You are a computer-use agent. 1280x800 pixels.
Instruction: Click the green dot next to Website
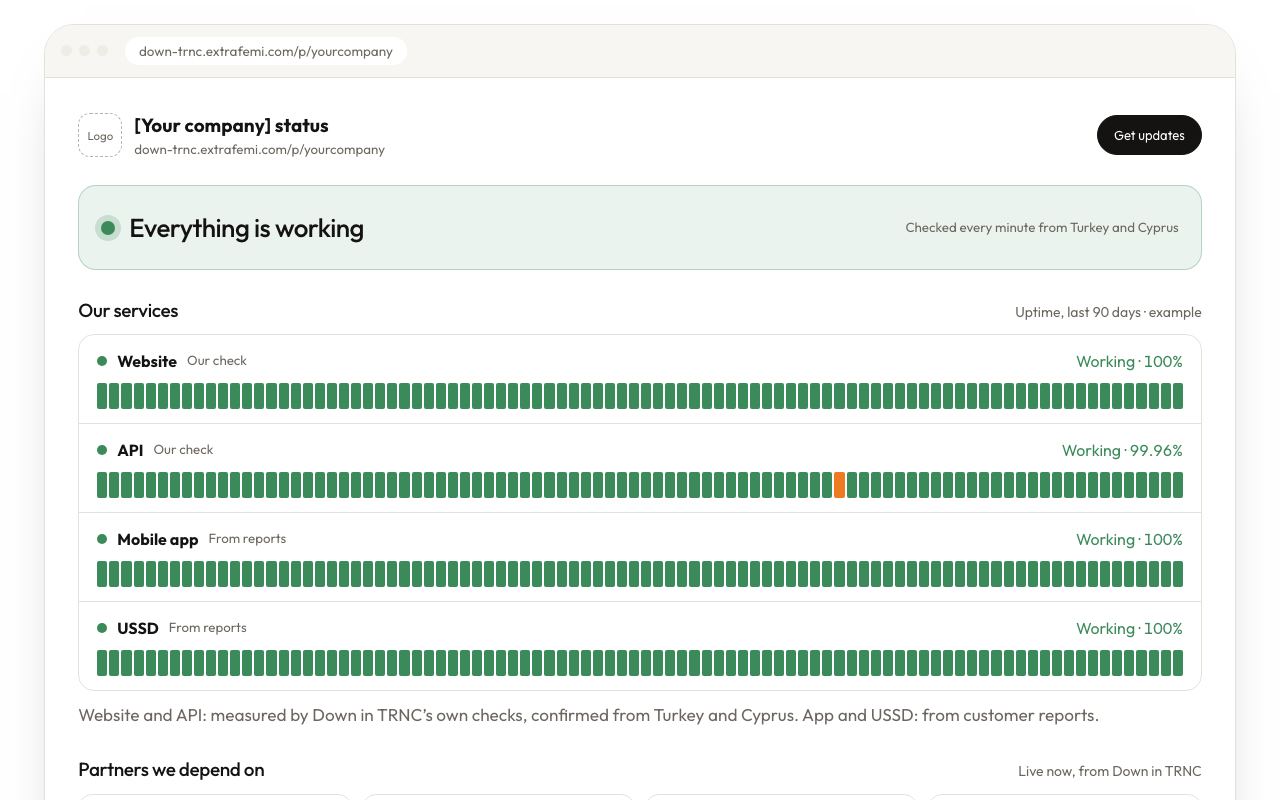tap(102, 361)
